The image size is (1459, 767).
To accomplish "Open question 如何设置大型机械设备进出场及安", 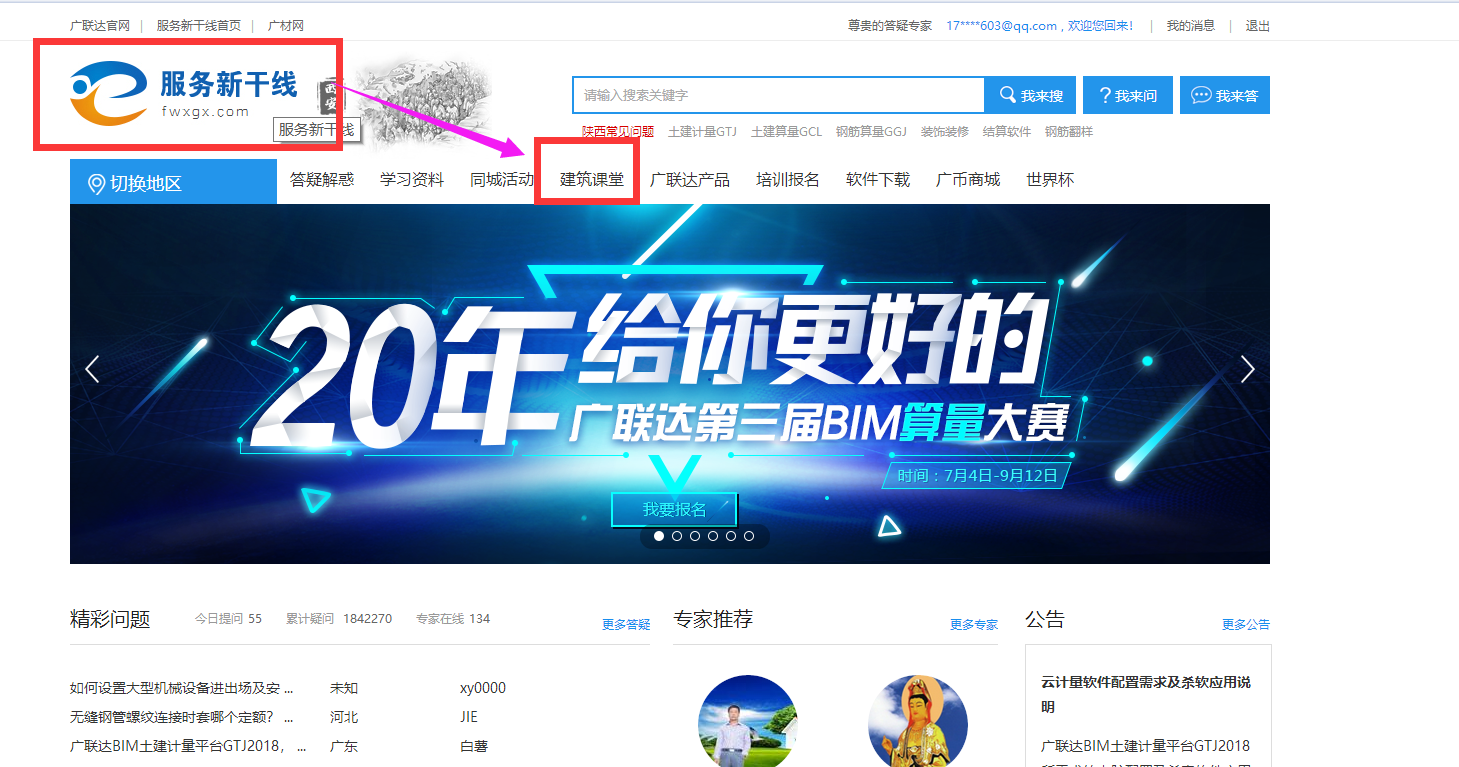I will click(182, 688).
